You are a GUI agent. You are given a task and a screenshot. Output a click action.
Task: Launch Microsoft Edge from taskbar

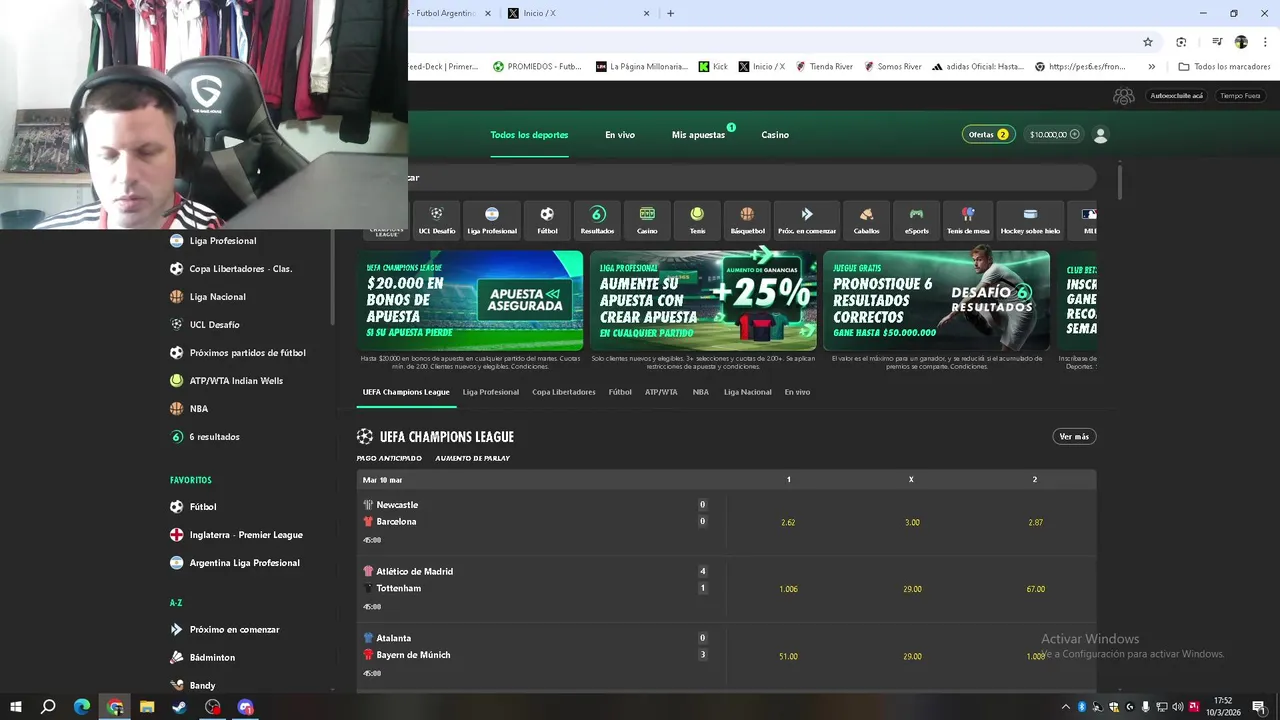(x=82, y=707)
